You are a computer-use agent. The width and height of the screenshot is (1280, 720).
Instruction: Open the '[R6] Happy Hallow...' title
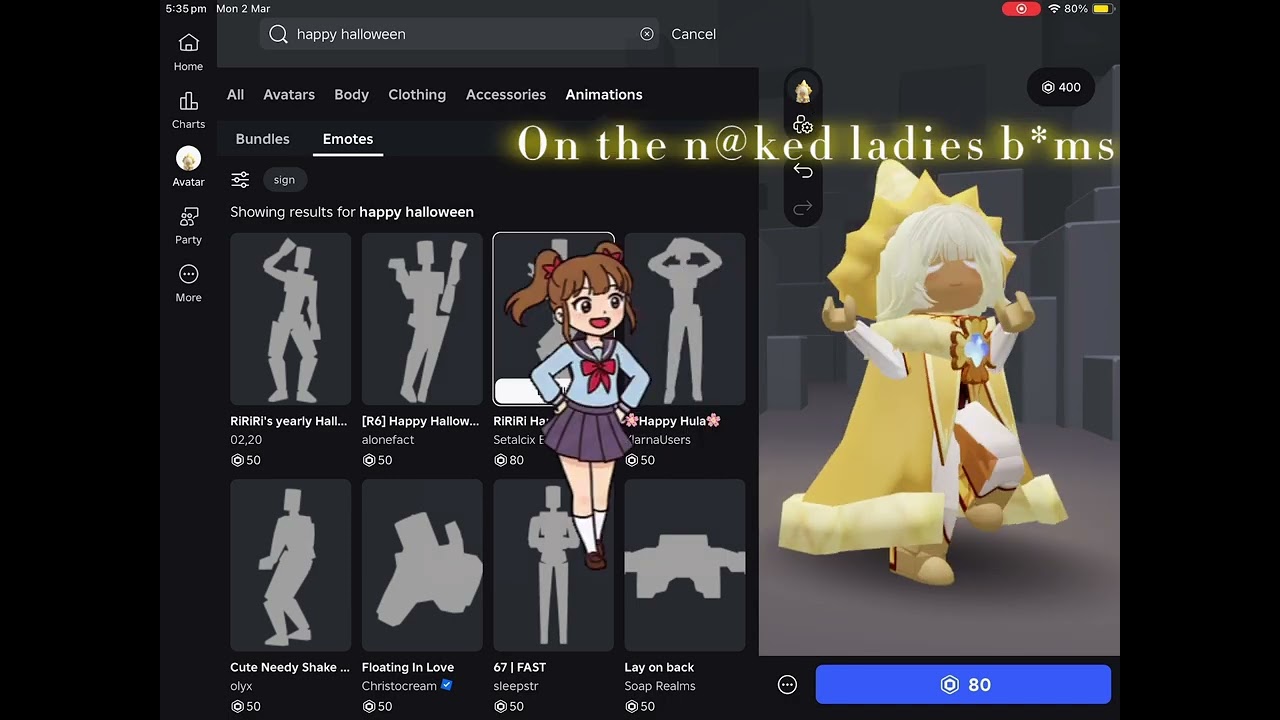(x=421, y=421)
